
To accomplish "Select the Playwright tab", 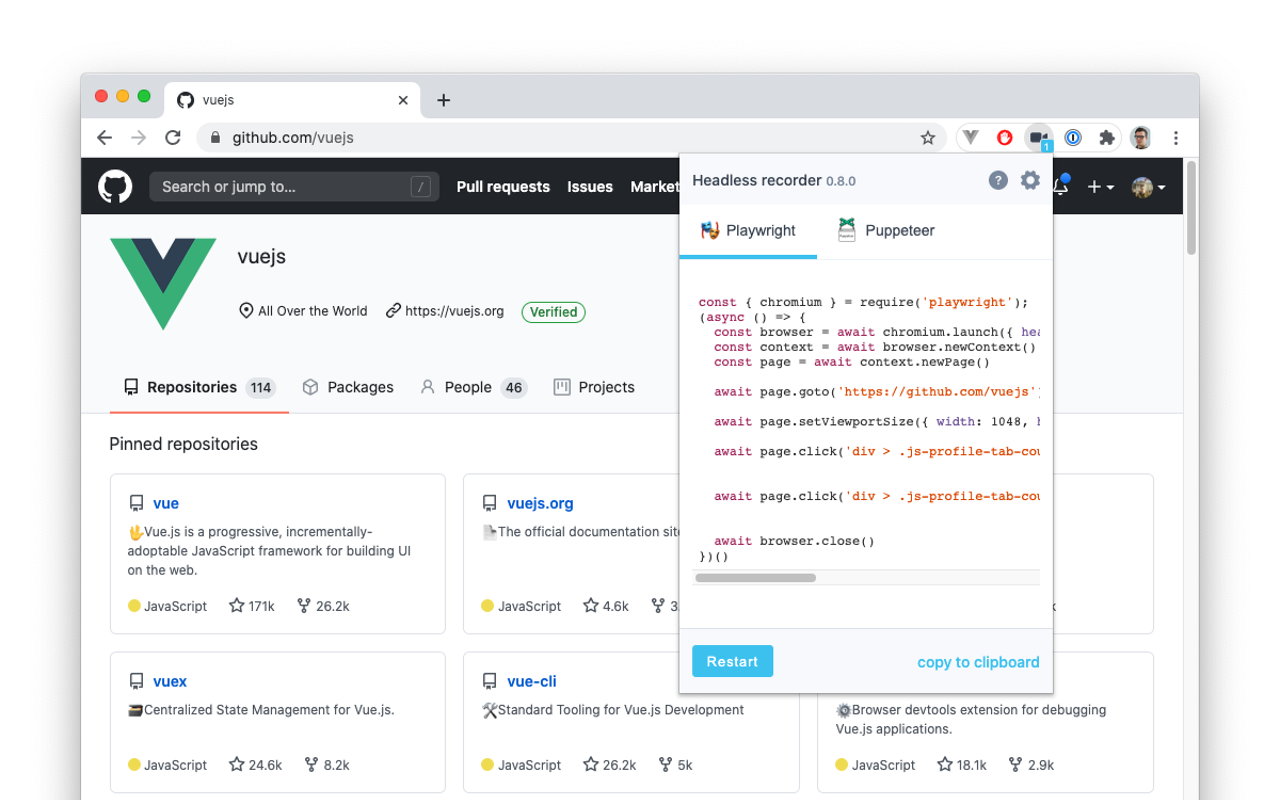I will coord(748,230).
